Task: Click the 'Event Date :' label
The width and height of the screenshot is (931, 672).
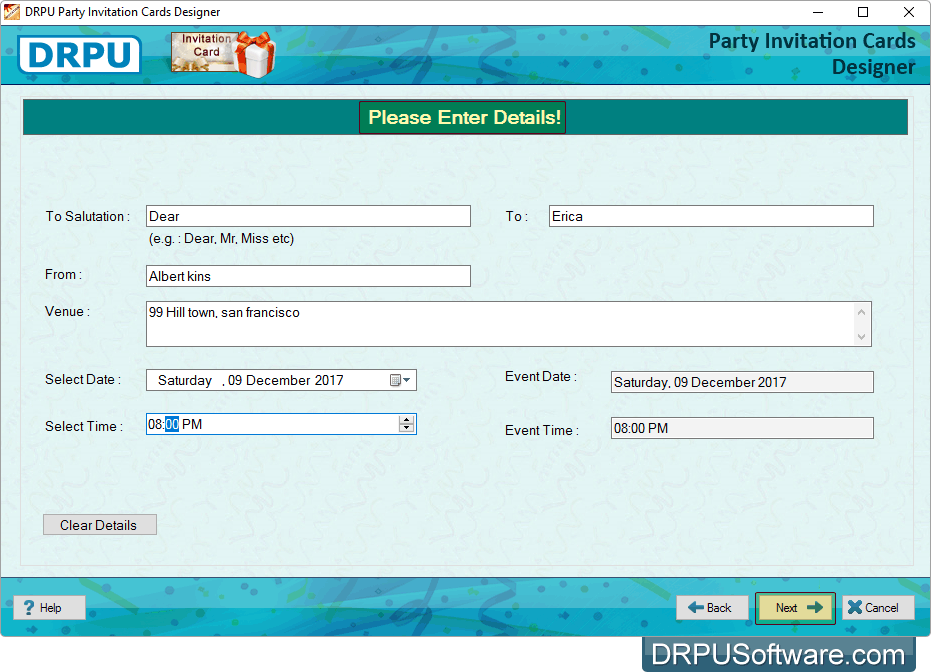Action: pos(541,376)
